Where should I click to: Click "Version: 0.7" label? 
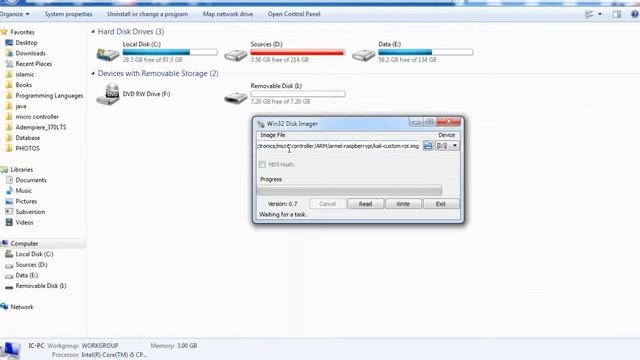pos(282,204)
